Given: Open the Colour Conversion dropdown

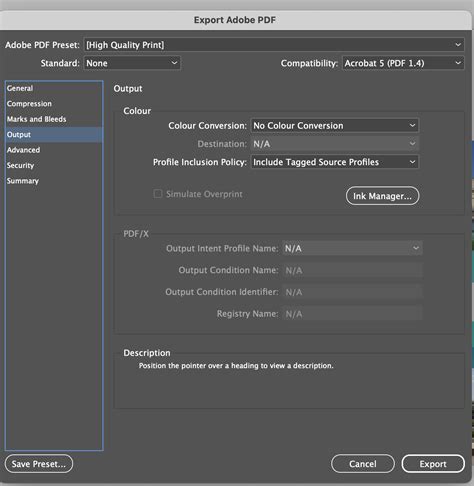Looking at the screenshot, I should pyautogui.click(x=334, y=126).
